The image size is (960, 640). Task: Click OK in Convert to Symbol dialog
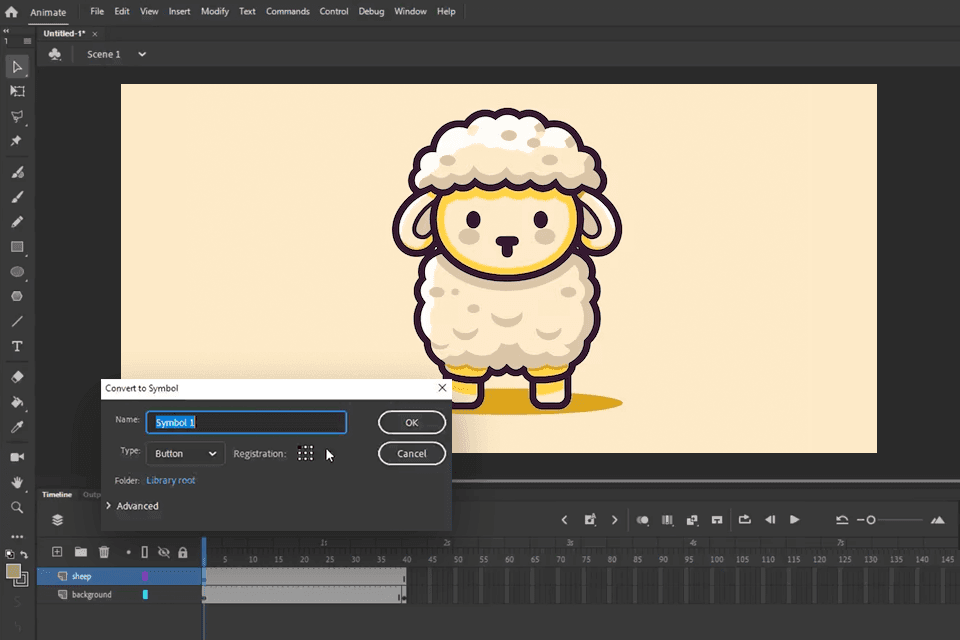pyautogui.click(x=411, y=423)
